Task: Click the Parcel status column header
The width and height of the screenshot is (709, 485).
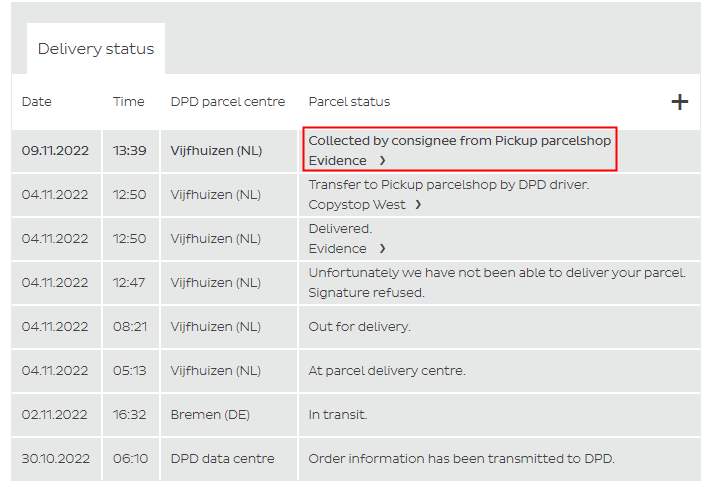Action: click(x=349, y=102)
